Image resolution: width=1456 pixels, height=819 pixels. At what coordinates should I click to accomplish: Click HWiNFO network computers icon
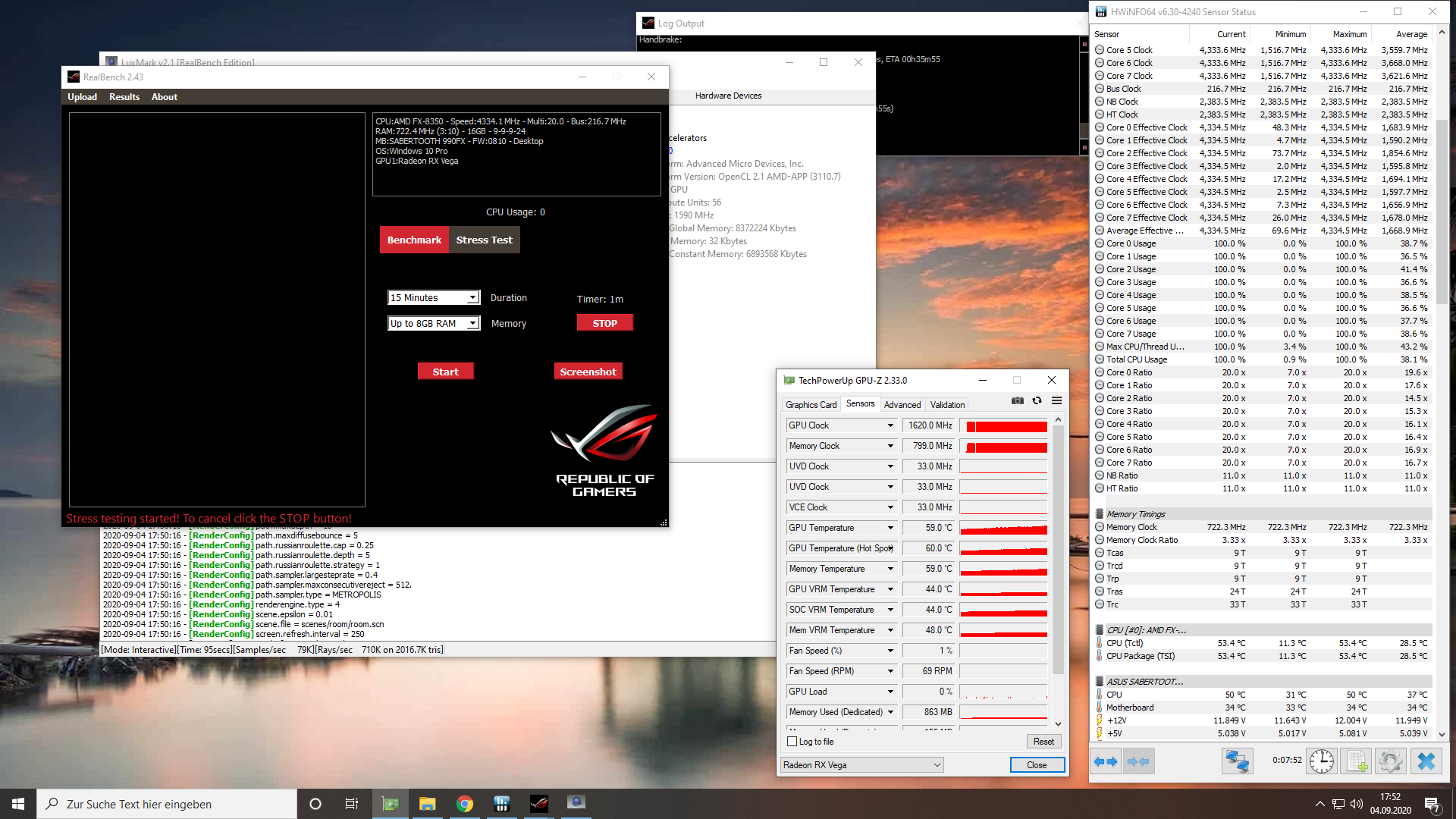pyautogui.click(x=1237, y=761)
